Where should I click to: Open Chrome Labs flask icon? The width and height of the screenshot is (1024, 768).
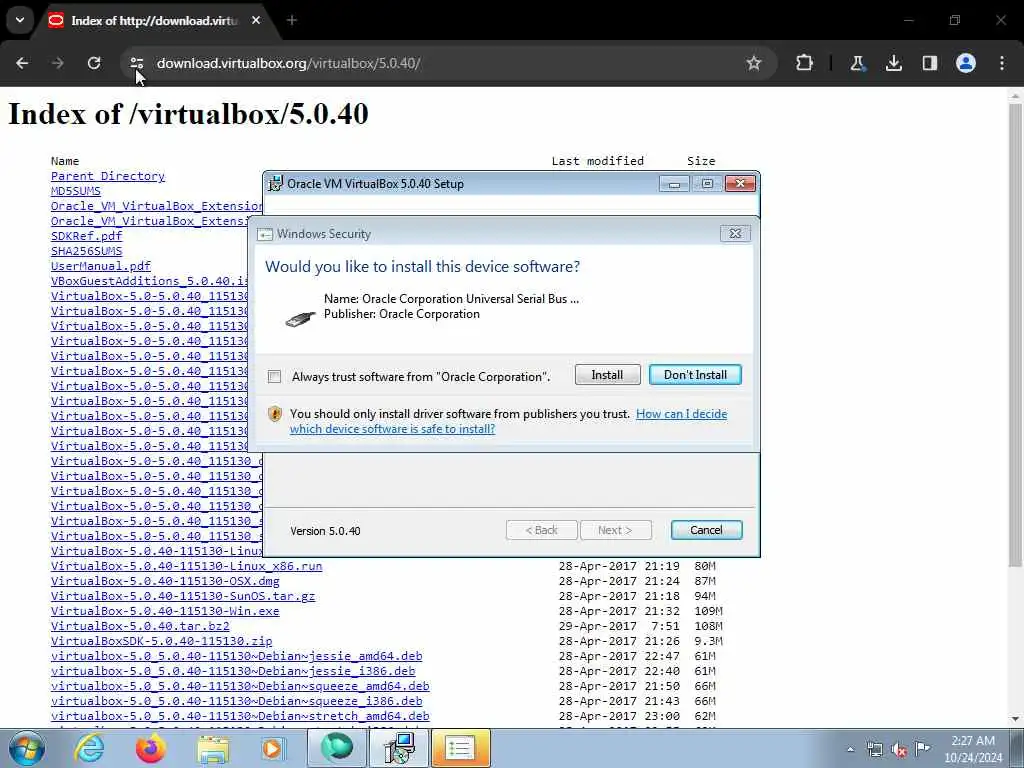[x=857, y=63]
